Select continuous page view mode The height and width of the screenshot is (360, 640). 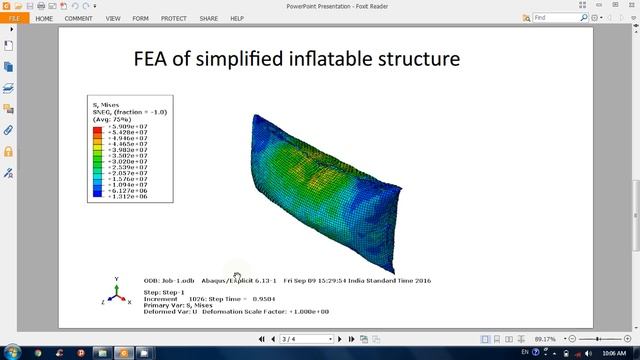click(497, 339)
